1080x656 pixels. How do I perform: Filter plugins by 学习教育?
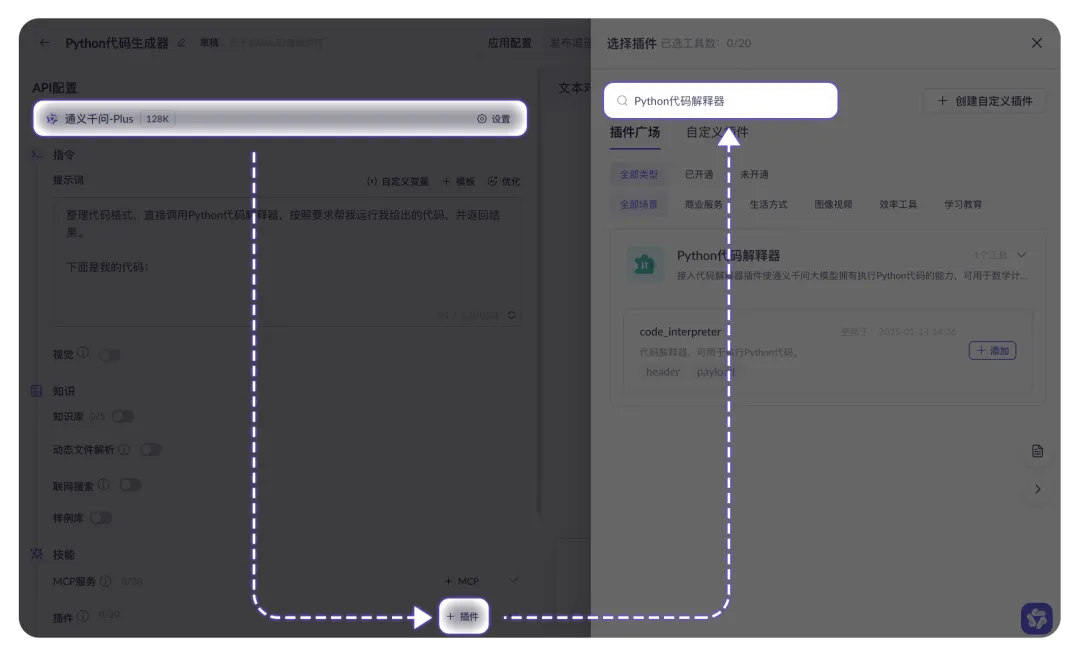pos(963,205)
